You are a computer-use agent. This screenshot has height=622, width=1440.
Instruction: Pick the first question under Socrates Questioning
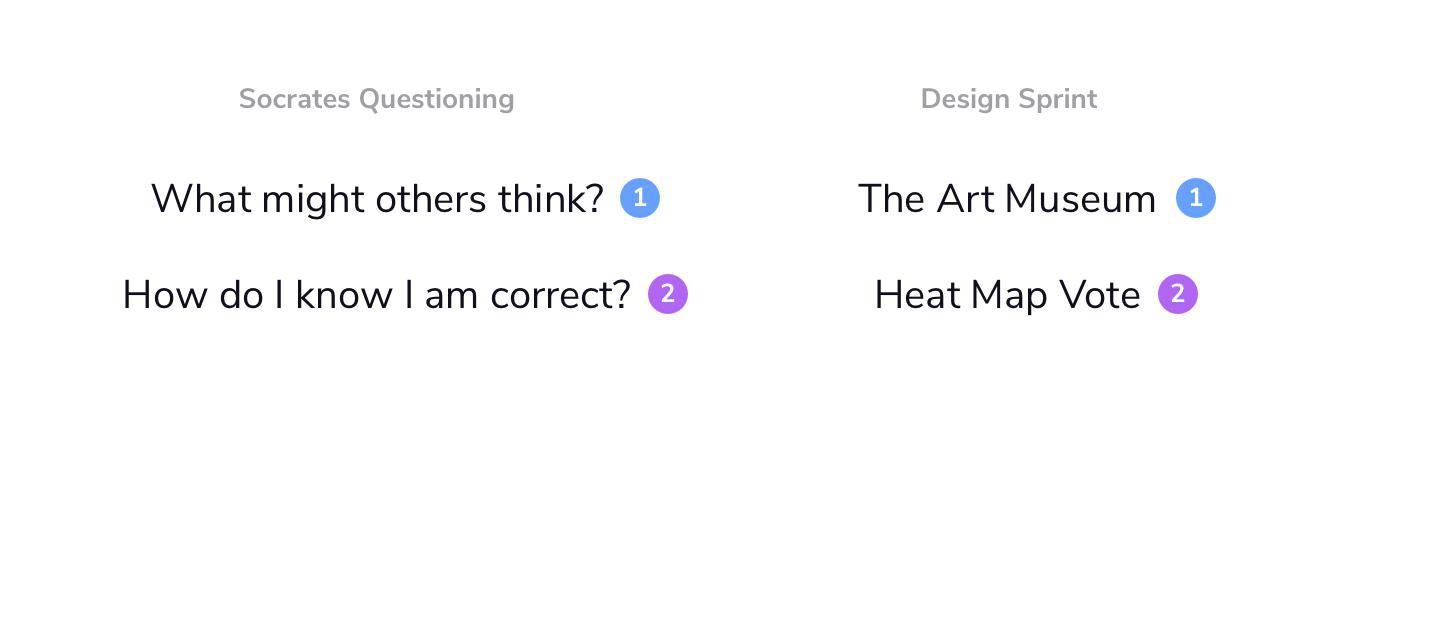[377, 199]
